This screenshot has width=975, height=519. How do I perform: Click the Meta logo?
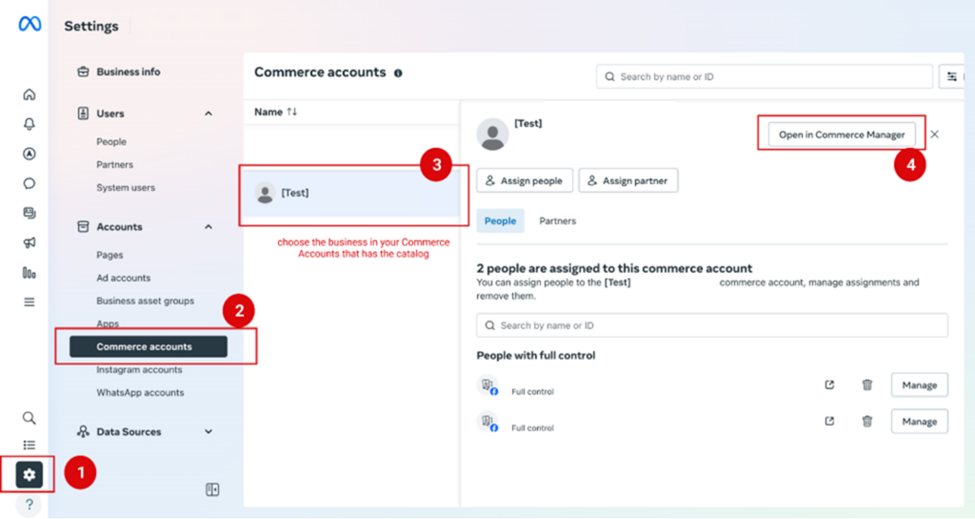30,25
